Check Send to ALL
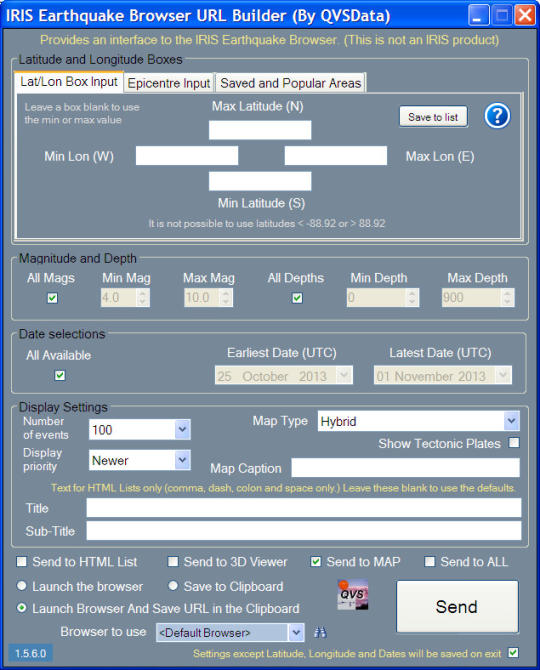540x670 pixels. coord(430,561)
